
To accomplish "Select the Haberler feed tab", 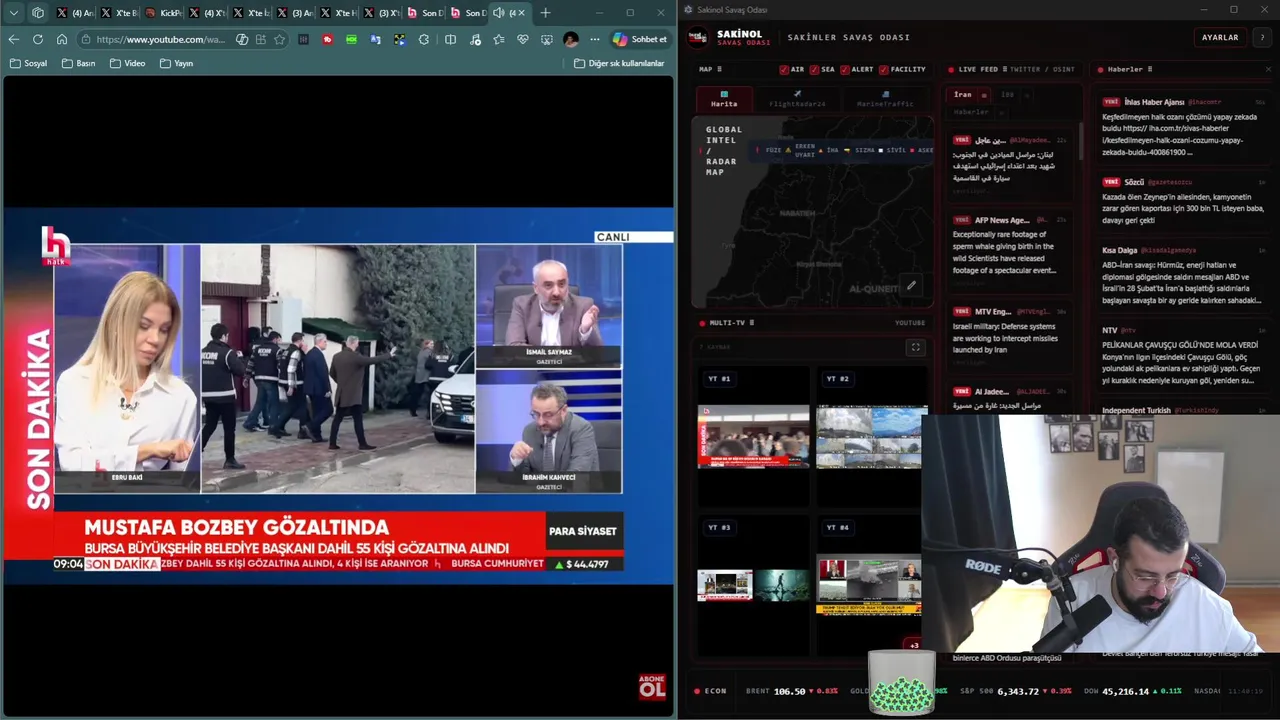I will [971, 112].
